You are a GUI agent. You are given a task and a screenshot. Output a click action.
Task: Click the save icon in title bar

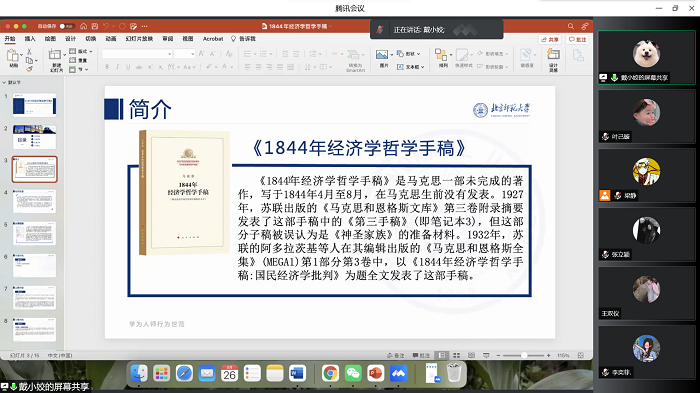click(95, 26)
